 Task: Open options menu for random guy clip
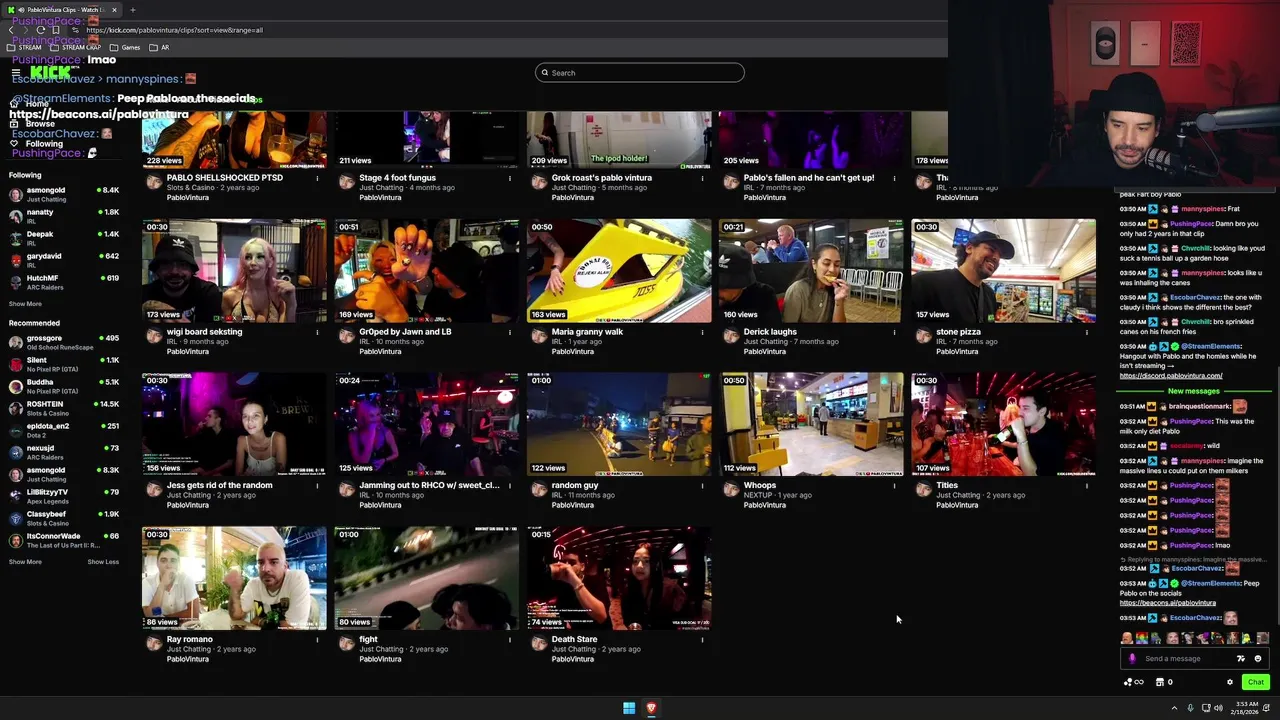702,486
